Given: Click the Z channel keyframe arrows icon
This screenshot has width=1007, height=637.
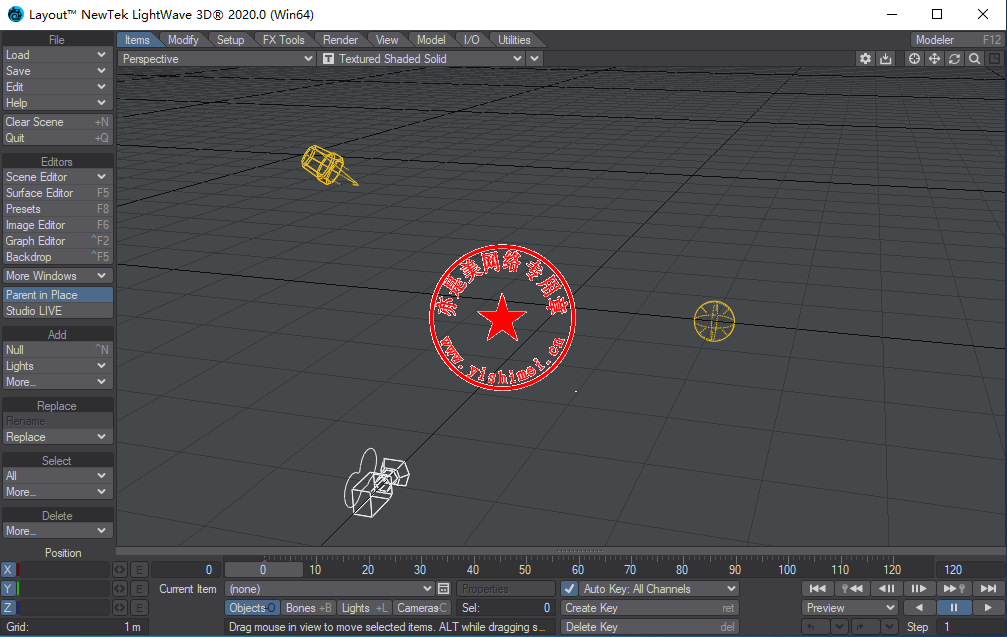Looking at the screenshot, I should [119, 607].
